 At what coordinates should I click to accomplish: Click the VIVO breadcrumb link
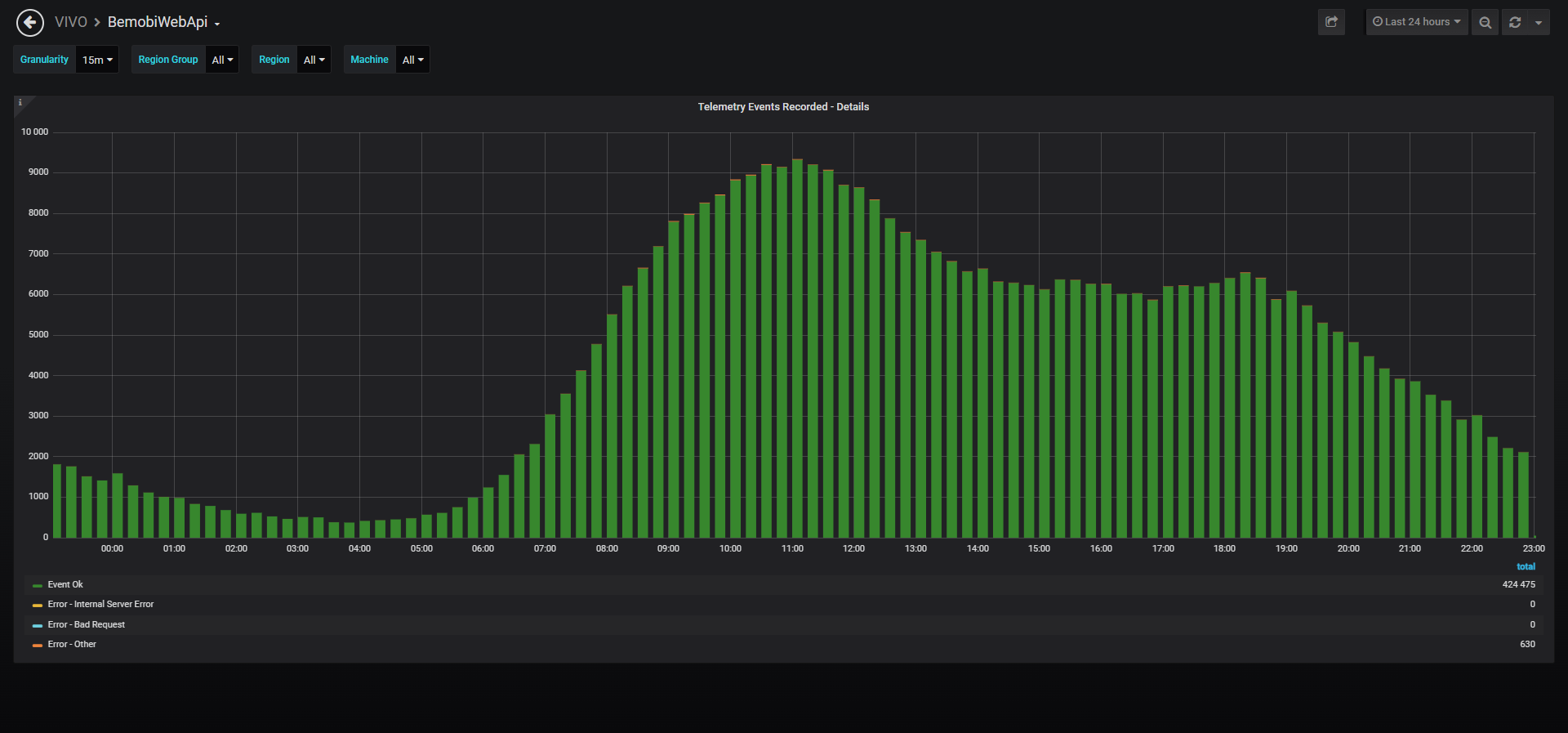[x=71, y=22]
